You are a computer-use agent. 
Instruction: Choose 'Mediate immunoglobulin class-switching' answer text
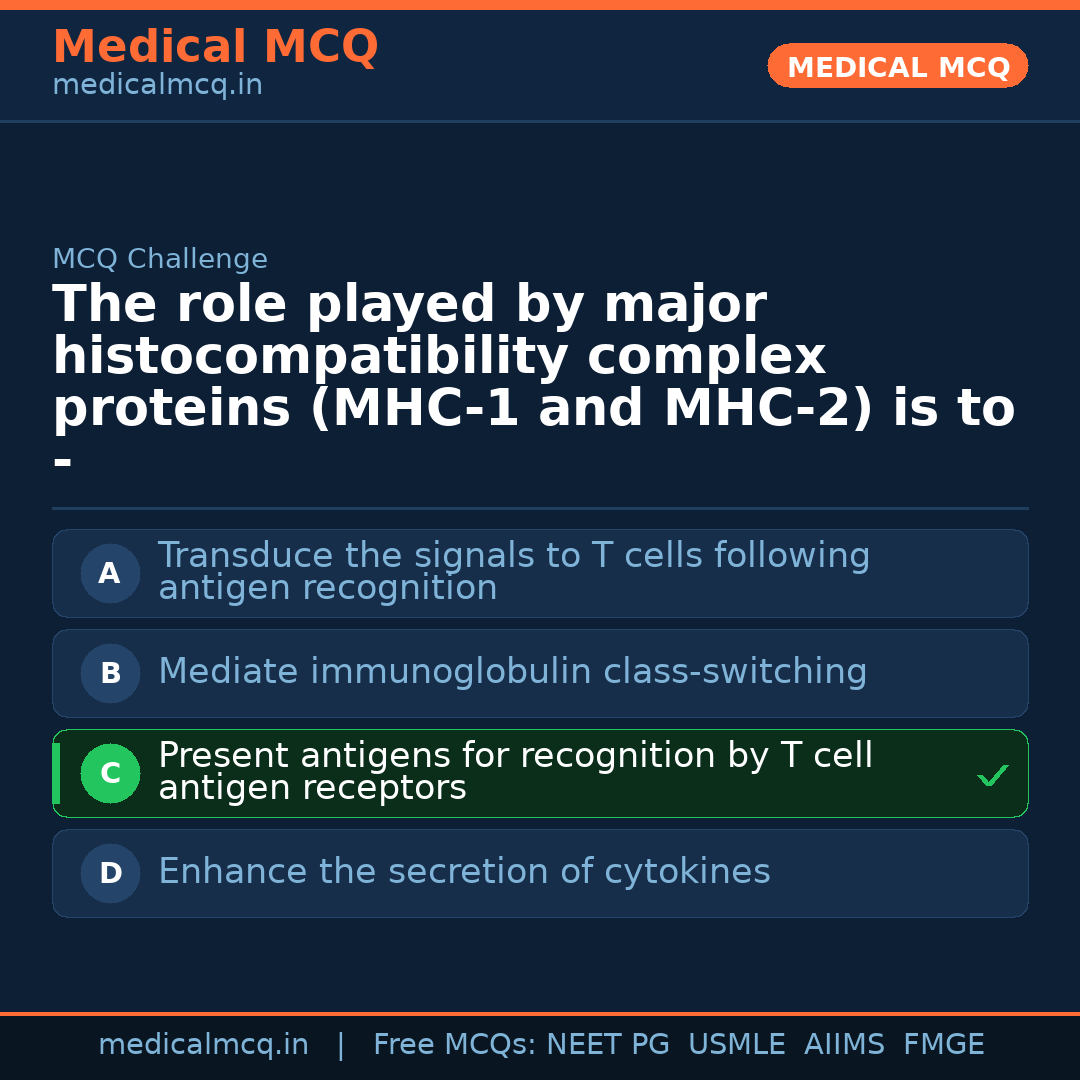[512, 672]
